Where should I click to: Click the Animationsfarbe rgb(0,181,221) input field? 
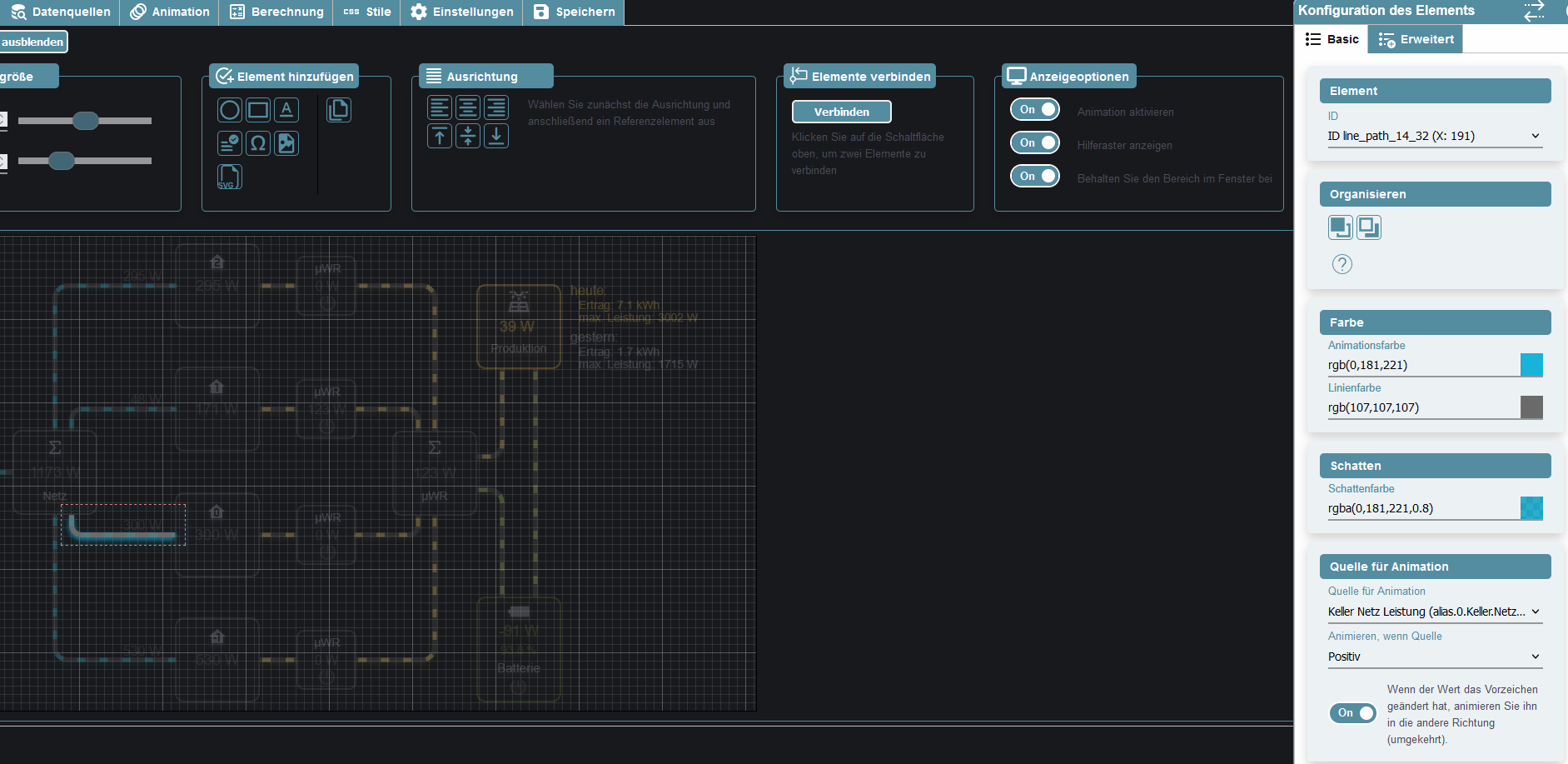point(1423,365)
